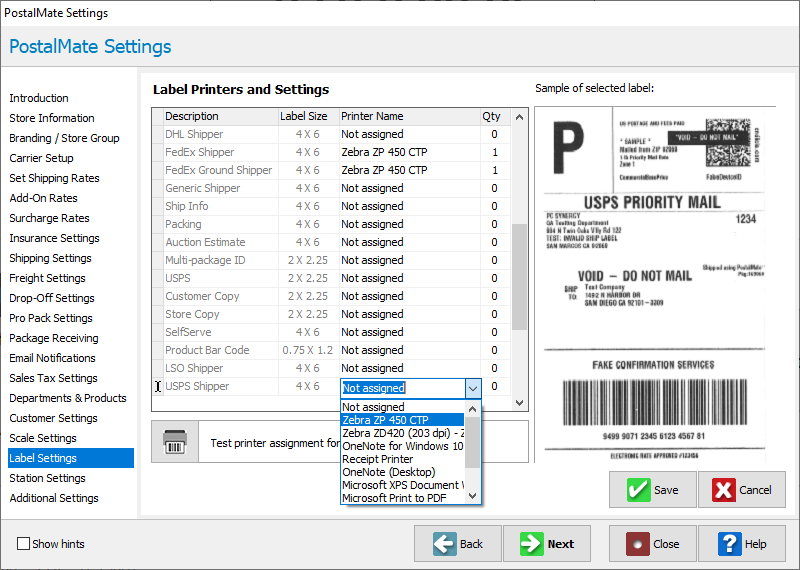Open Customer Settings page
This screenshot has width=800, height=570.
tap(54, 418)
